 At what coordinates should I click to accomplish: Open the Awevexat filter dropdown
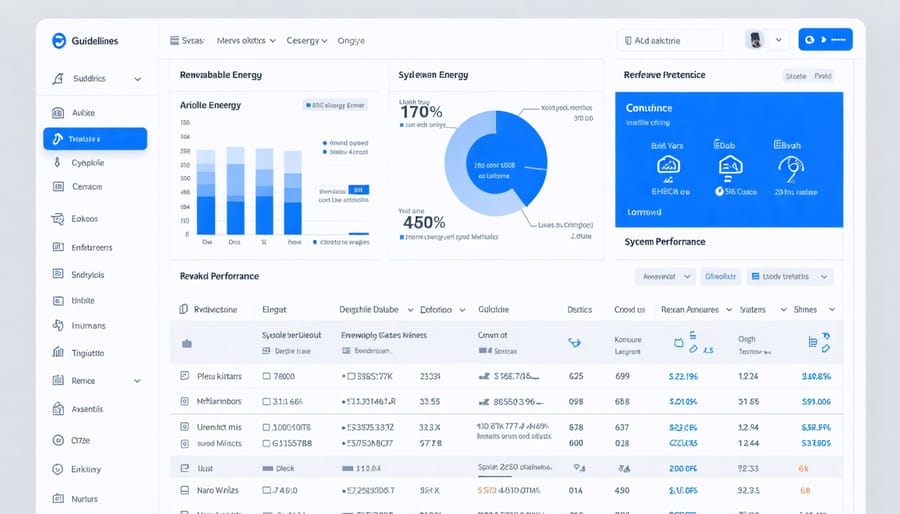coord(665,276)
